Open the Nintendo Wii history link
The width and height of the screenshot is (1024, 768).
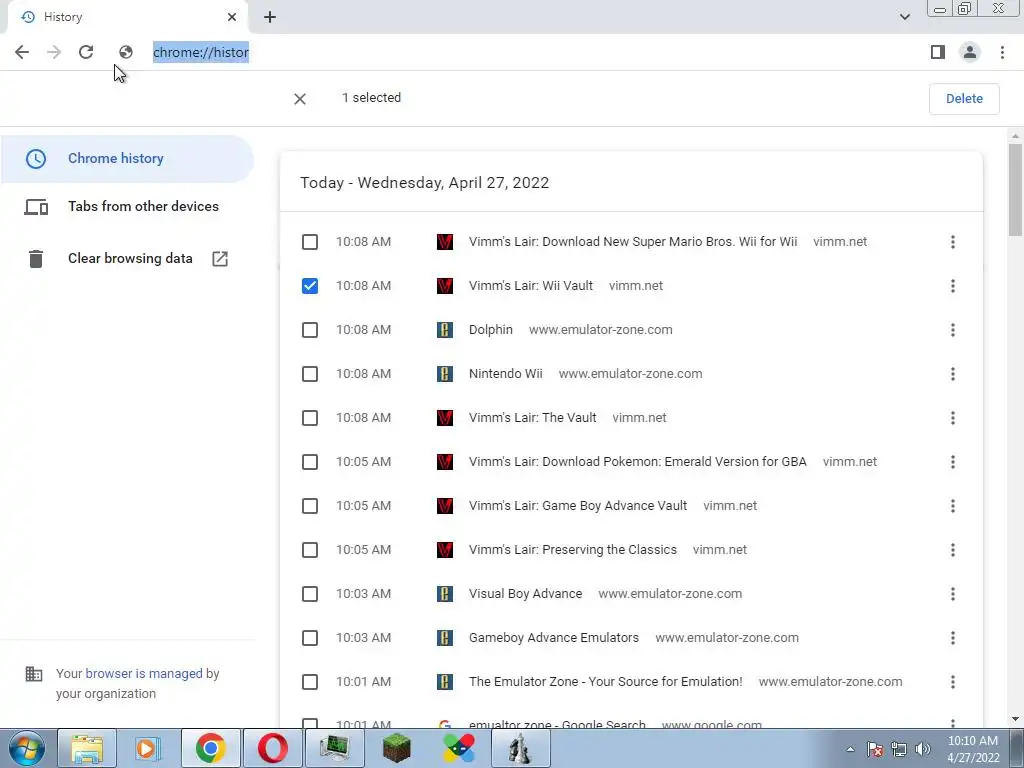pyautogui.click(x=505, y=374)
